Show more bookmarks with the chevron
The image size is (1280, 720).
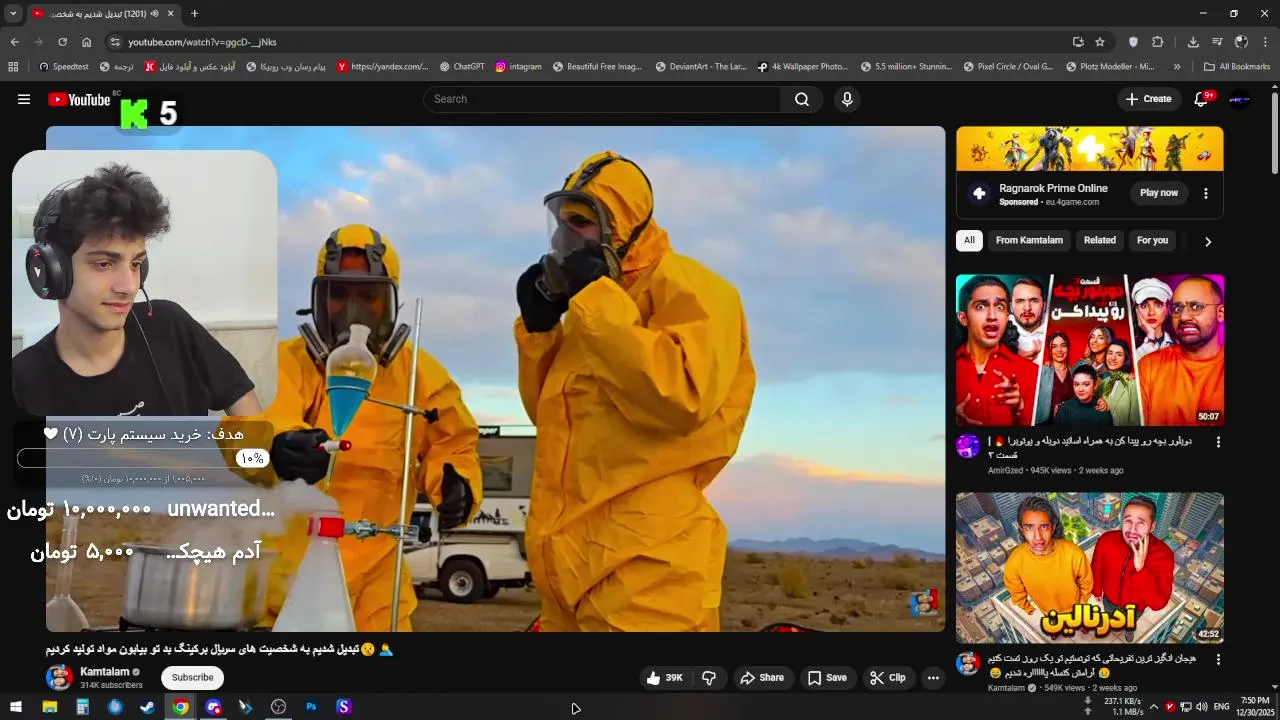(1177, 67)
